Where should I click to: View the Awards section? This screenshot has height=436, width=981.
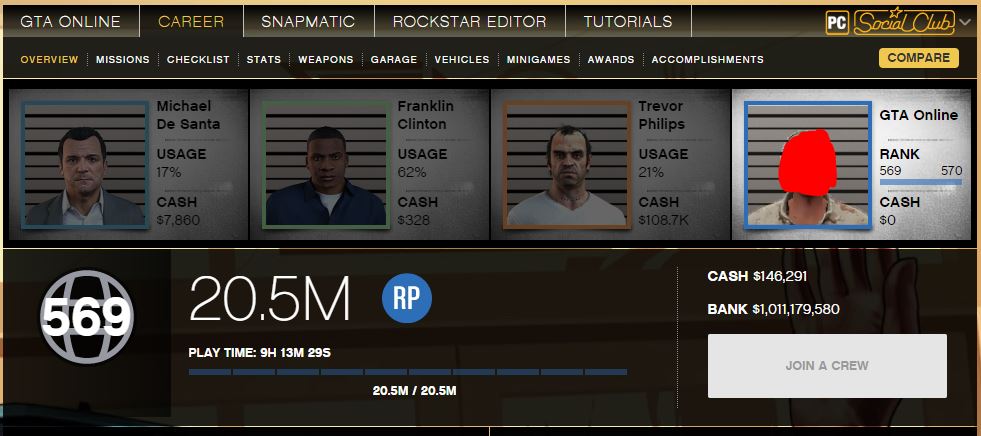pos(611,59)
